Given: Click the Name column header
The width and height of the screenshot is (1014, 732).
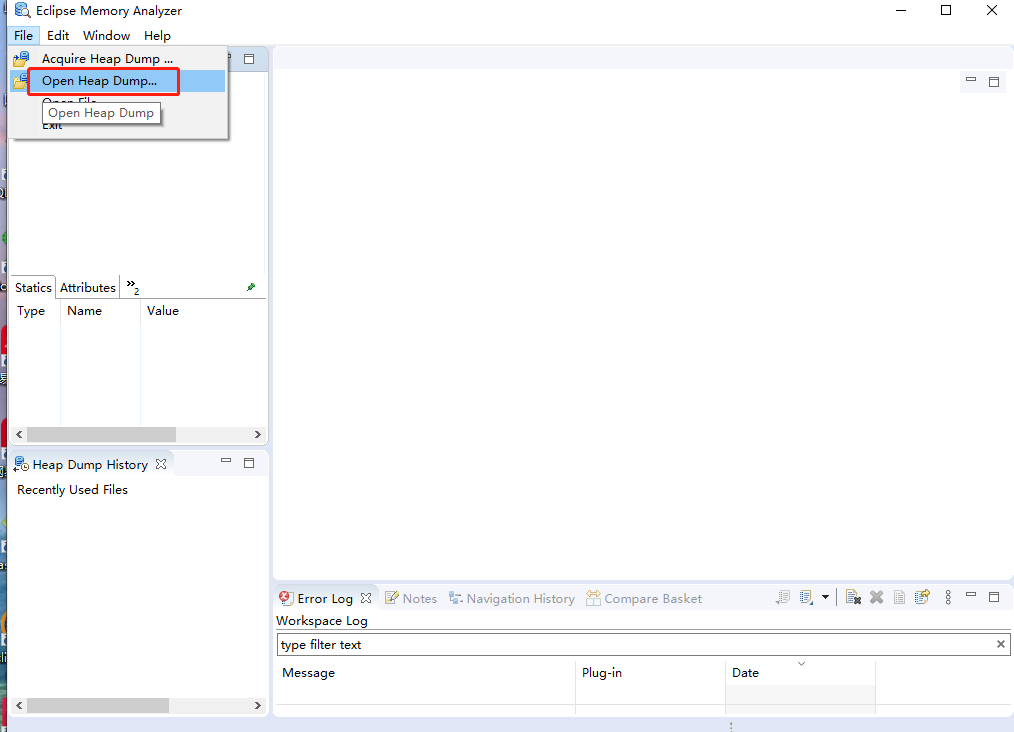Looking at the screenshot, I should coord(85,311).
